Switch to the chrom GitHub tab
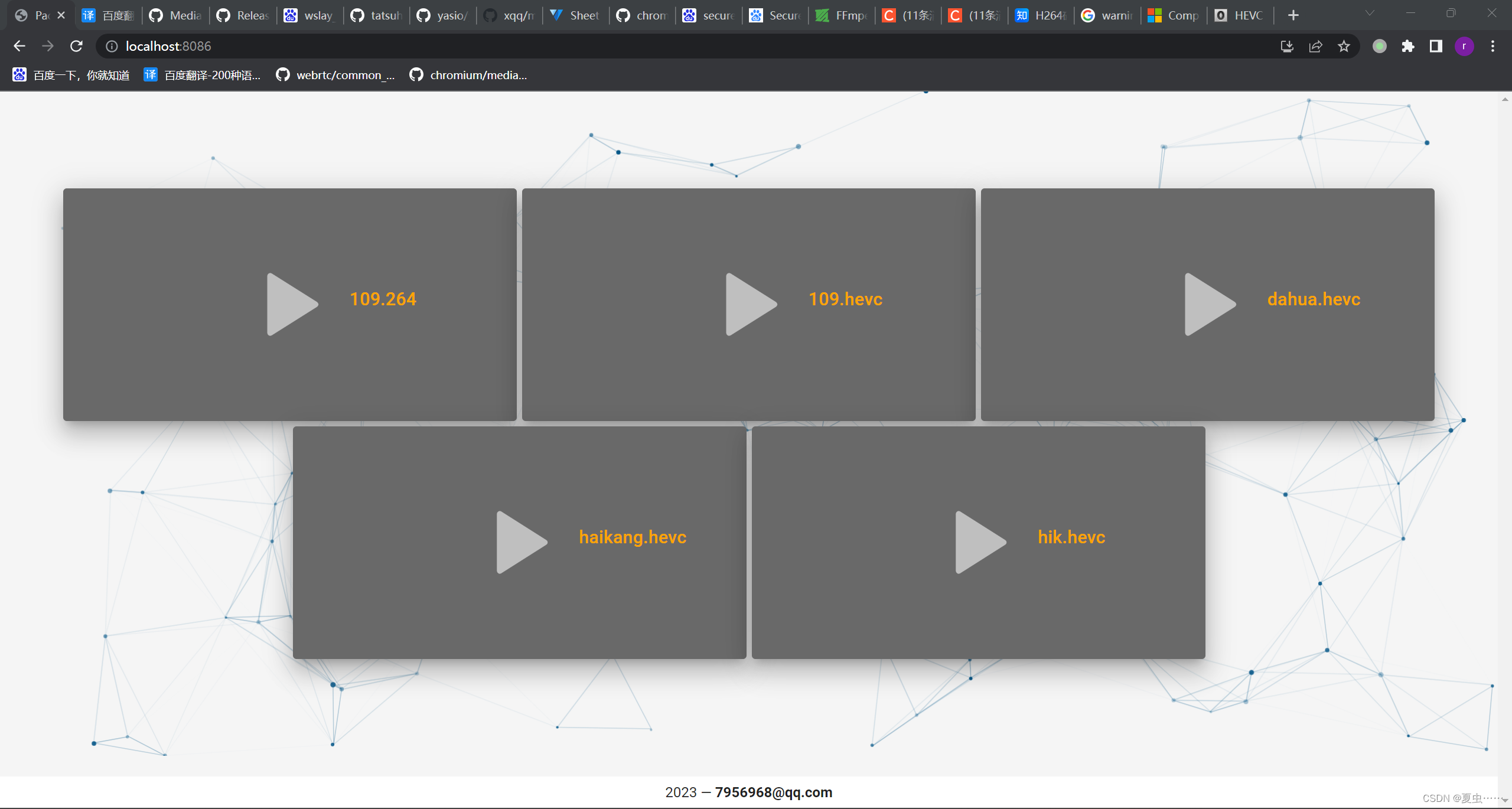 coord(642,15)
